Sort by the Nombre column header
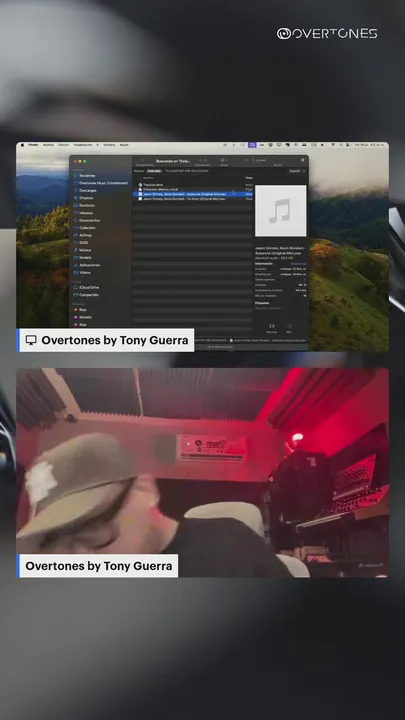This screenshot has width=405, height=720. (148, 178)
